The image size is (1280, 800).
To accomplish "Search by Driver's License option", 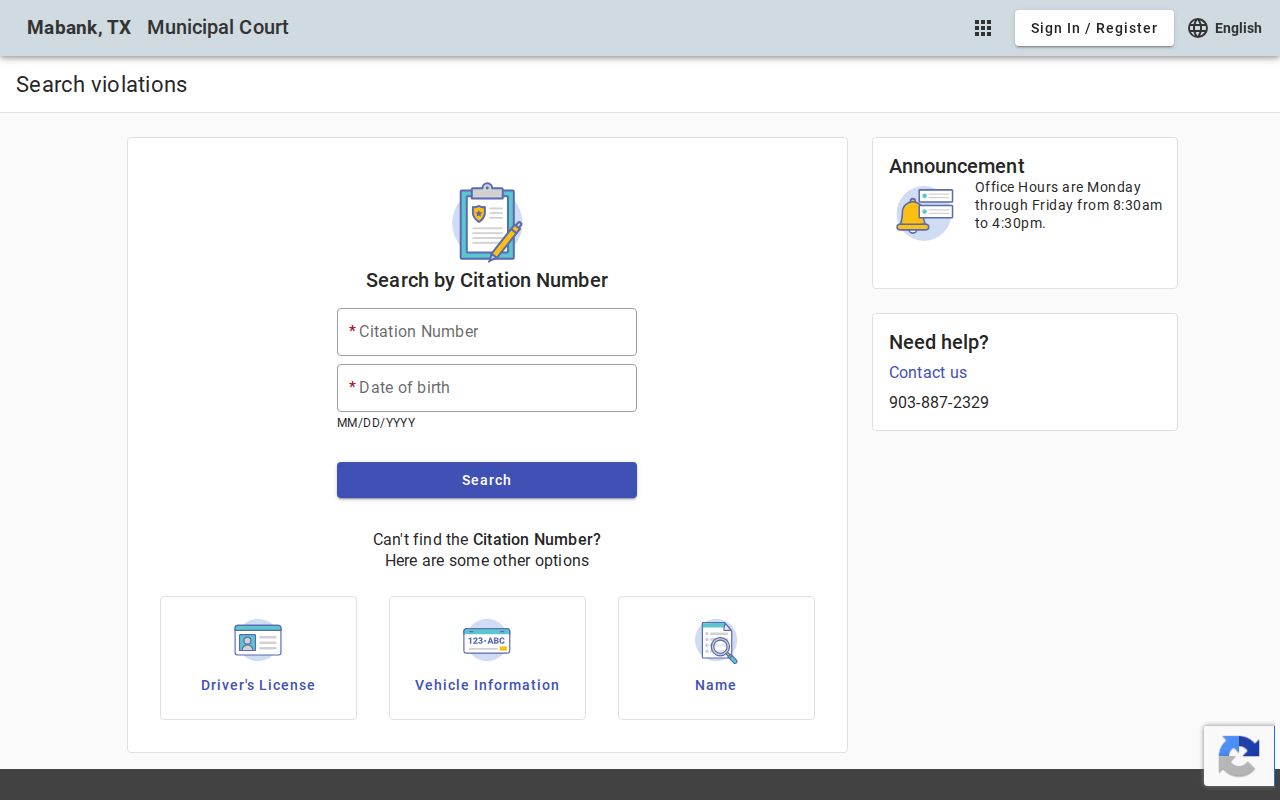I will [258, 658].
